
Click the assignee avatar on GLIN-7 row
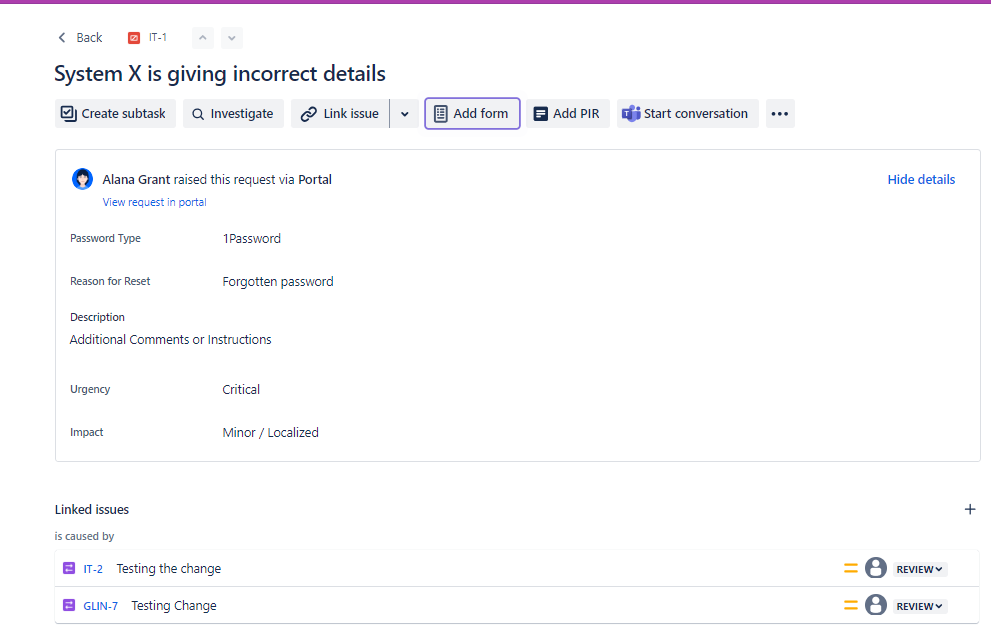click(876, 605)
